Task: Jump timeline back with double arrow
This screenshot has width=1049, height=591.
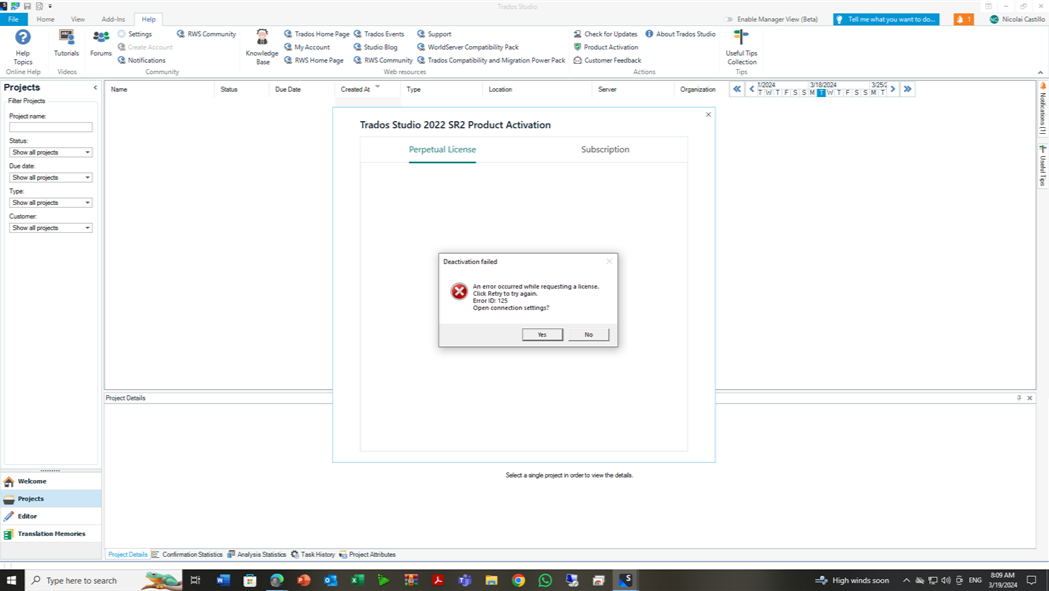Action: [737, 89]
